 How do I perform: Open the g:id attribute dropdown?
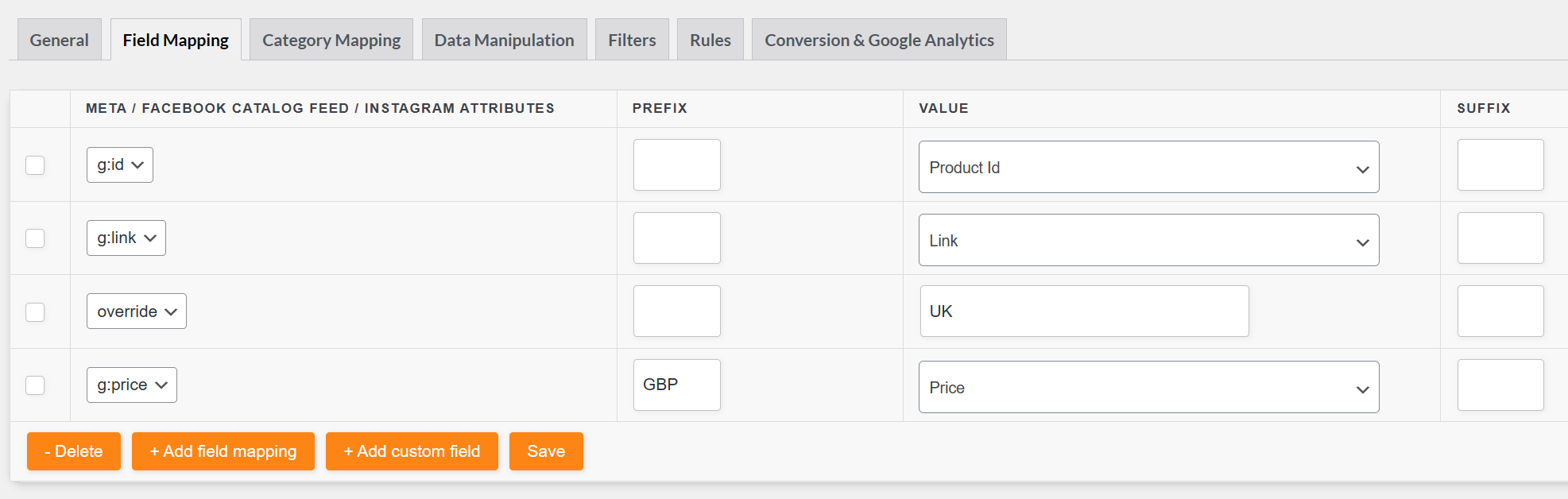[x=119, y=165]
